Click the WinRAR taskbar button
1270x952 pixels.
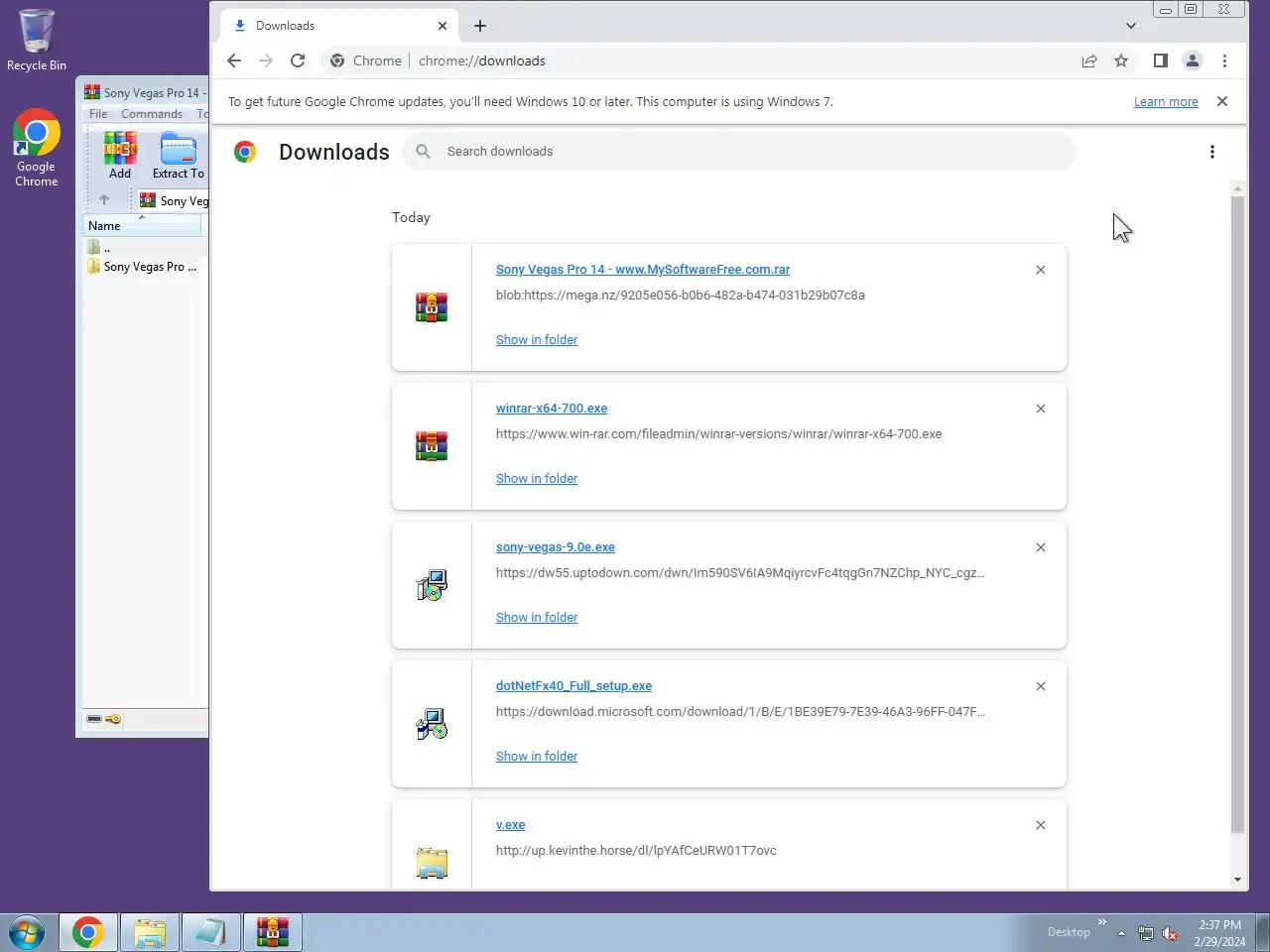pyautogui.click(x=273, y=933)
